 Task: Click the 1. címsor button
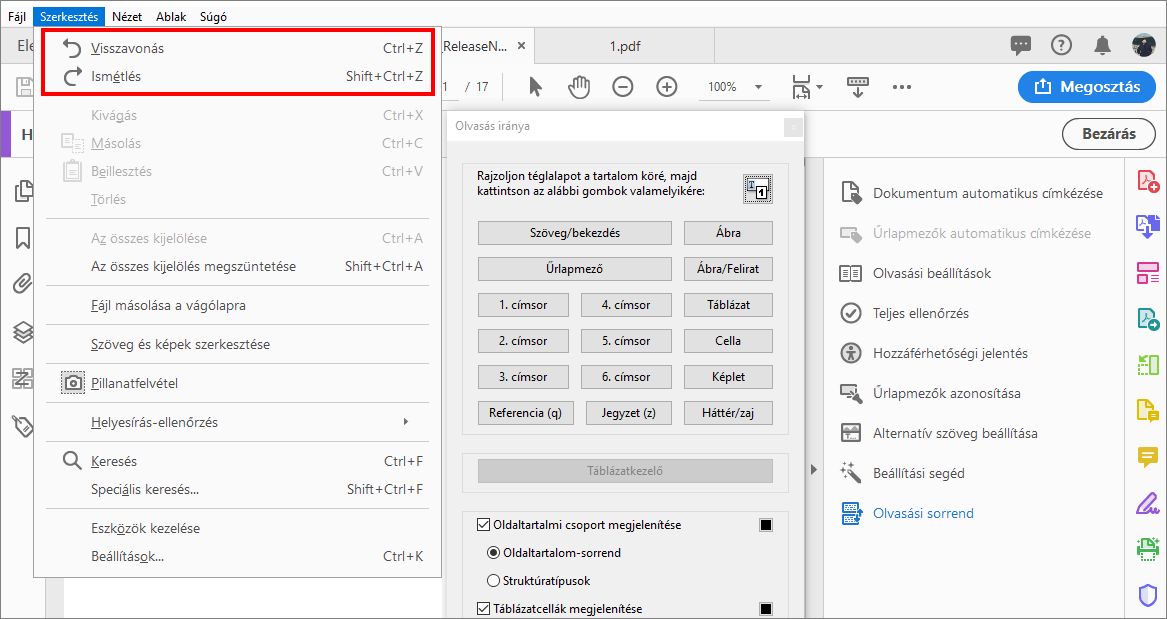pos(523,304)
